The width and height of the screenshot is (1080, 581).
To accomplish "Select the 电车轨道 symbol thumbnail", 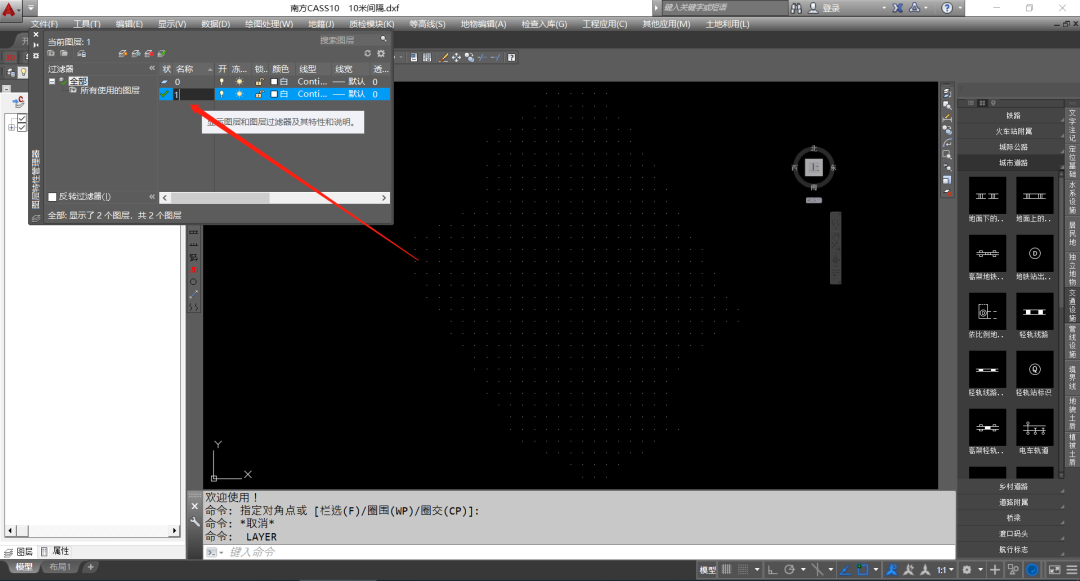I will [1035, 427].
